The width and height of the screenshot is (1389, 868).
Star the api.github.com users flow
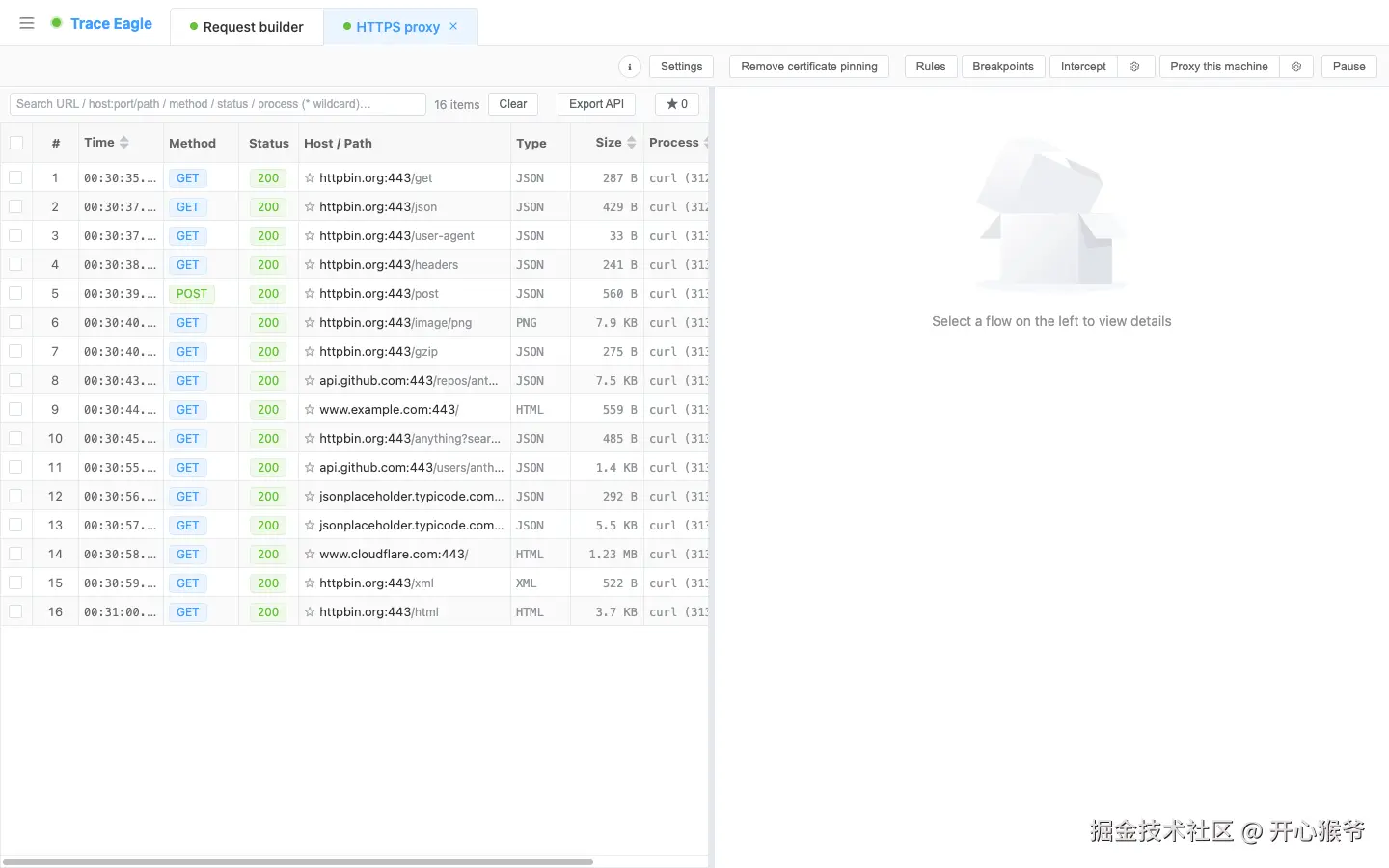coord(310,467)
